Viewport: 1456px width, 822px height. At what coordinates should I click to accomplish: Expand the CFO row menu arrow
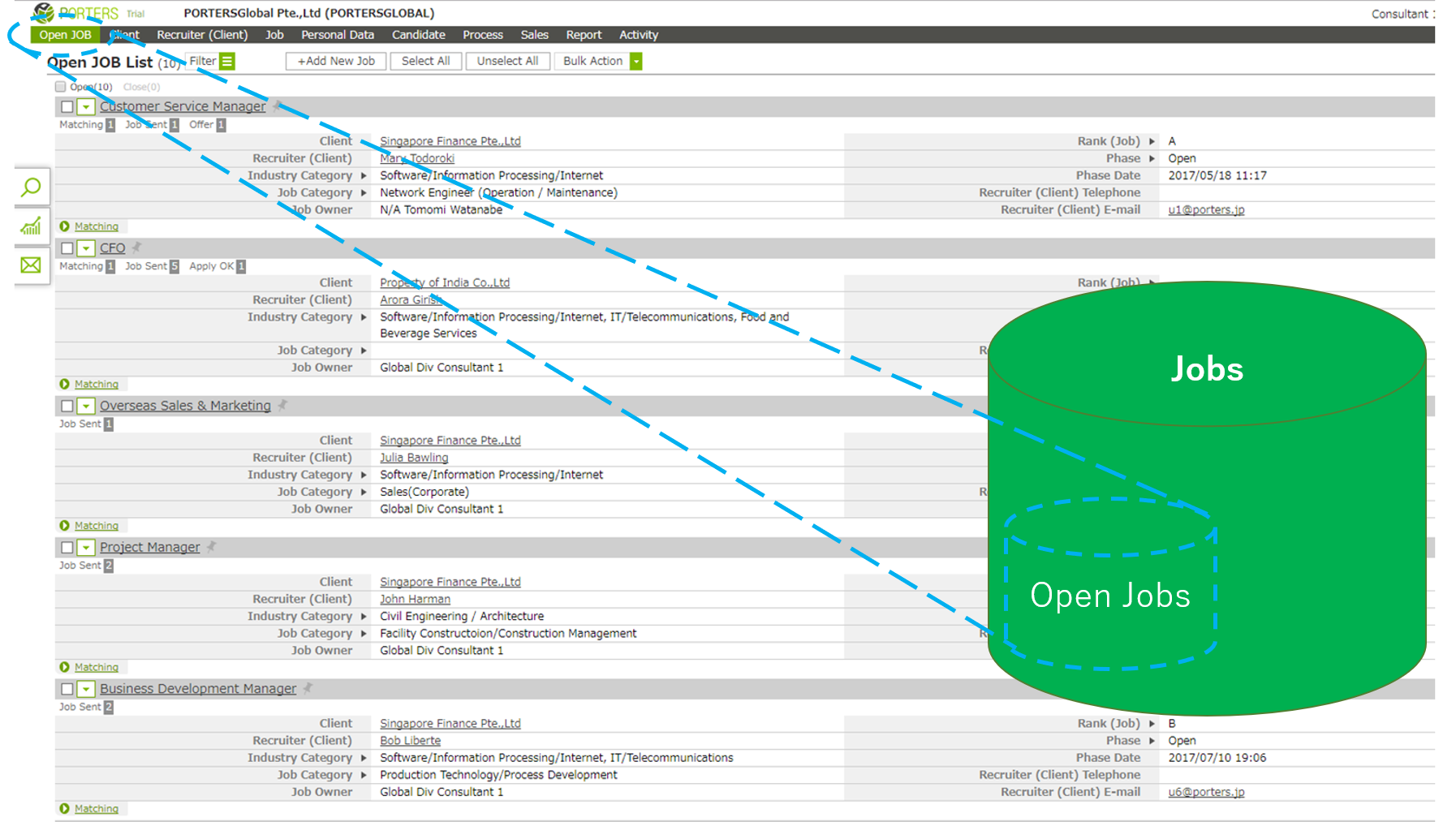(86, 248)
